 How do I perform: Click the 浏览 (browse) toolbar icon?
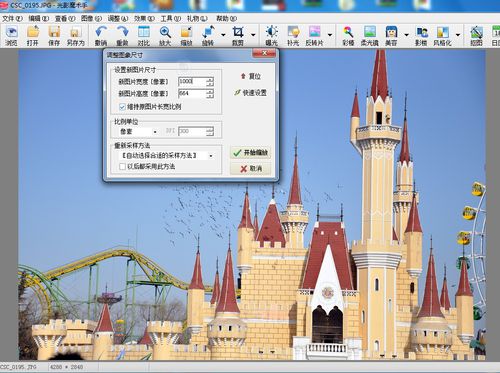click(12, 36)
